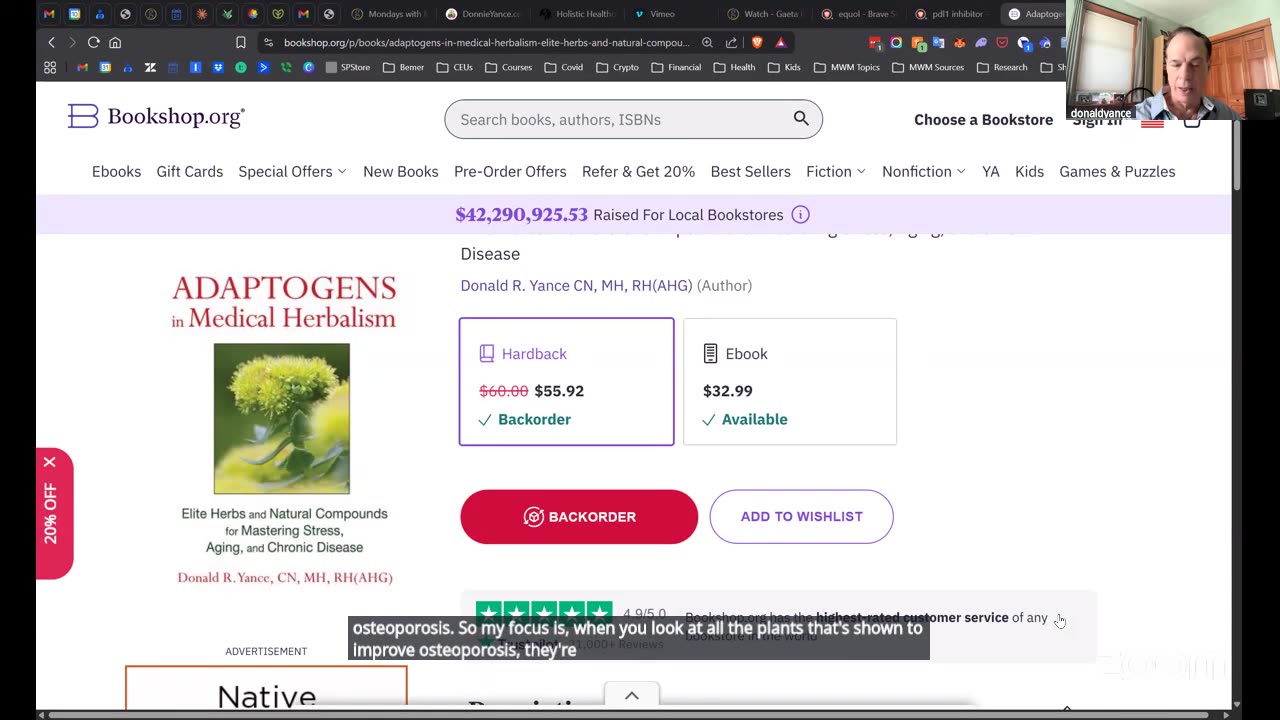
Task: Expand the Special Offers menu
Action: click(x=292, y=171)
